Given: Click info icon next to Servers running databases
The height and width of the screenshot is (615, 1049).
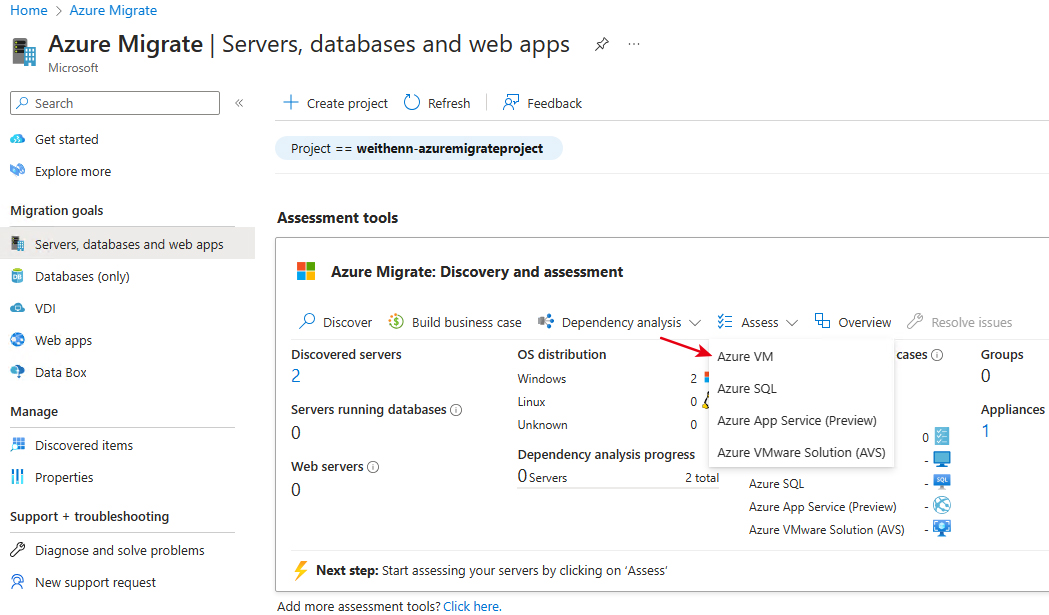Looking at the screenshot, I should click(x=456, y=410).
